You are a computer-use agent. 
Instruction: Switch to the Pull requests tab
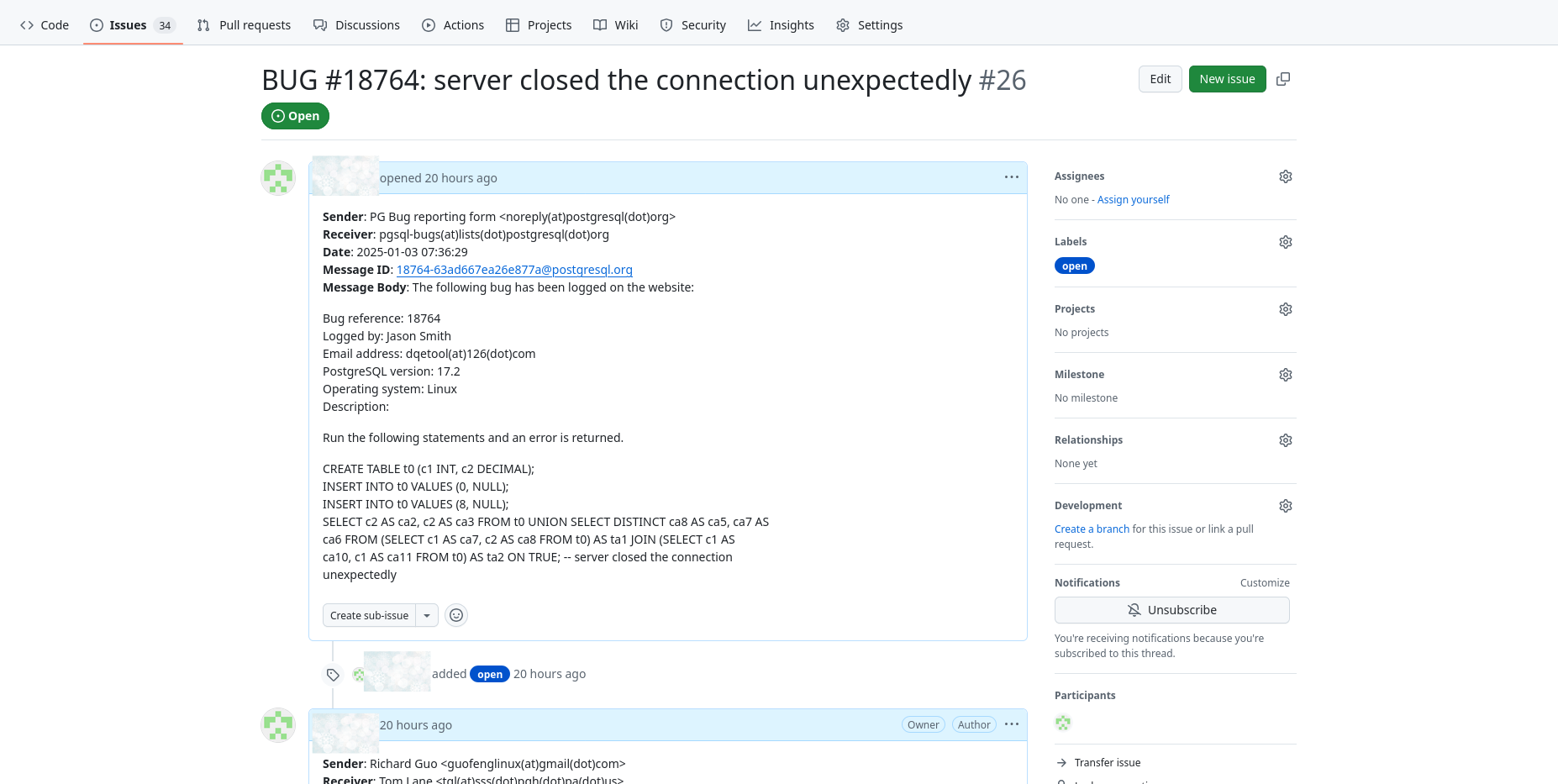[244, 25]
